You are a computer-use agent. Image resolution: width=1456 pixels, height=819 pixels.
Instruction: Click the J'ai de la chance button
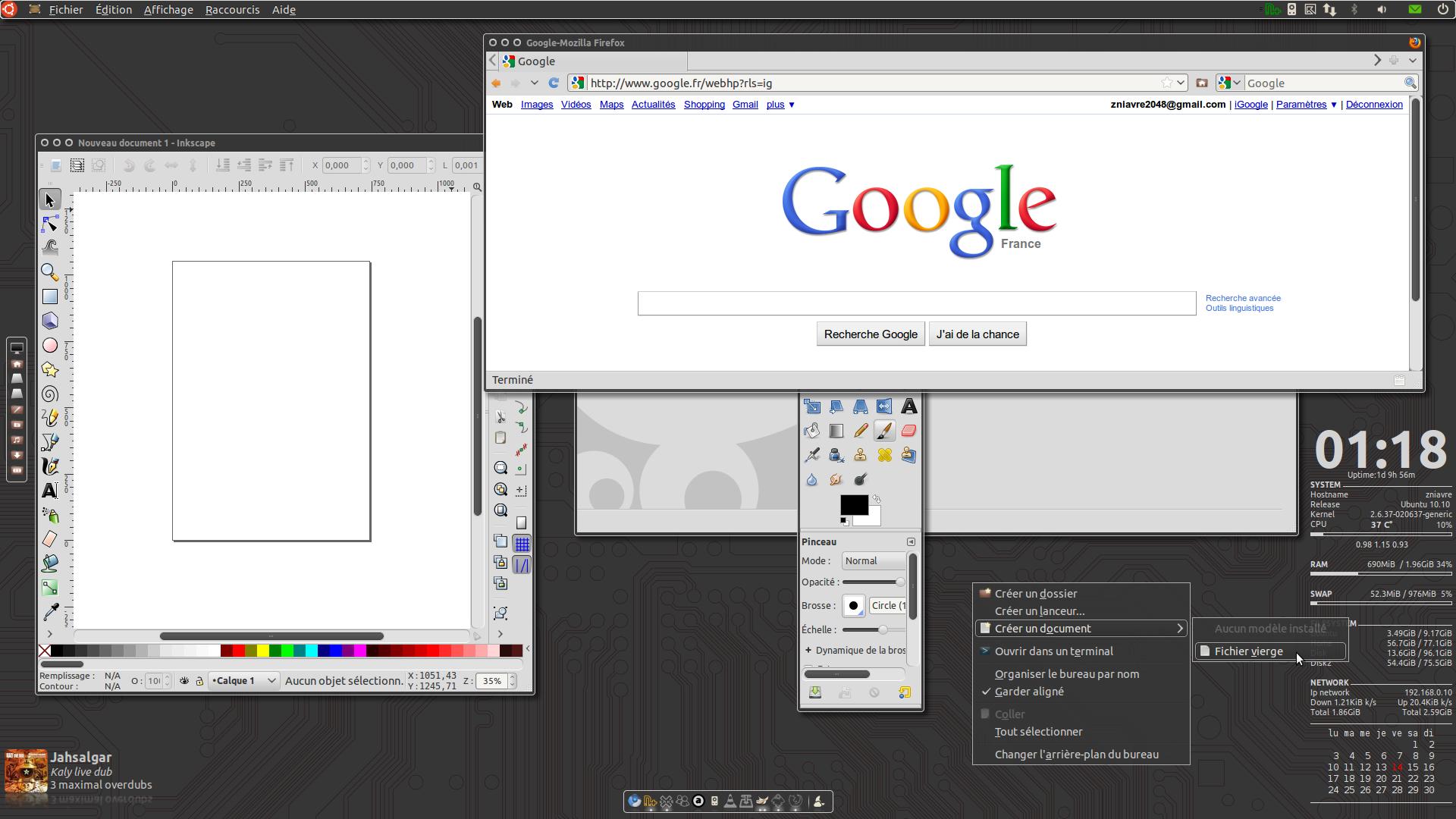[x=977, y=334]
